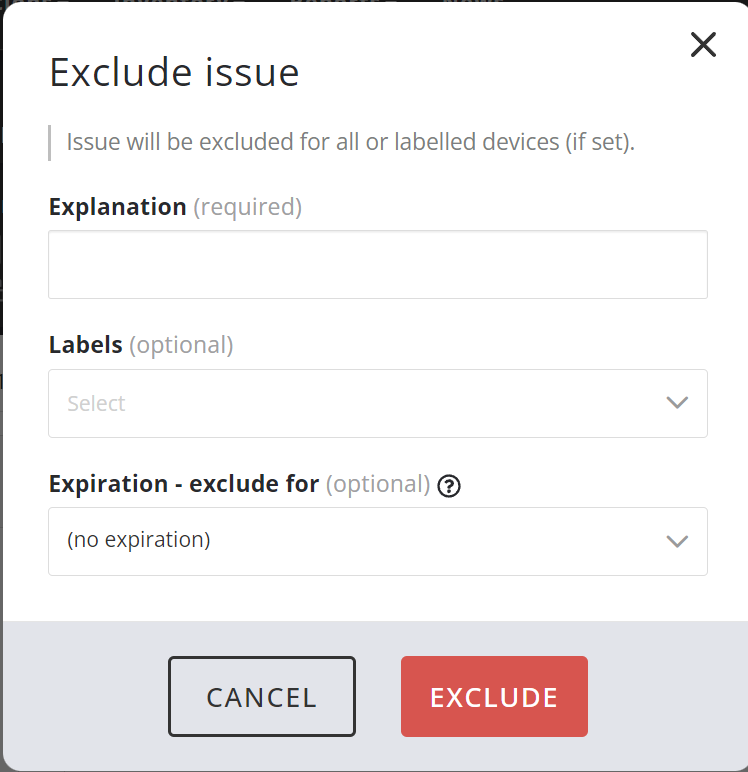Image resolution: width=748 pixels, height=772 pixels.
Task: Click the bold Labels field label
Action: point(85,345)
